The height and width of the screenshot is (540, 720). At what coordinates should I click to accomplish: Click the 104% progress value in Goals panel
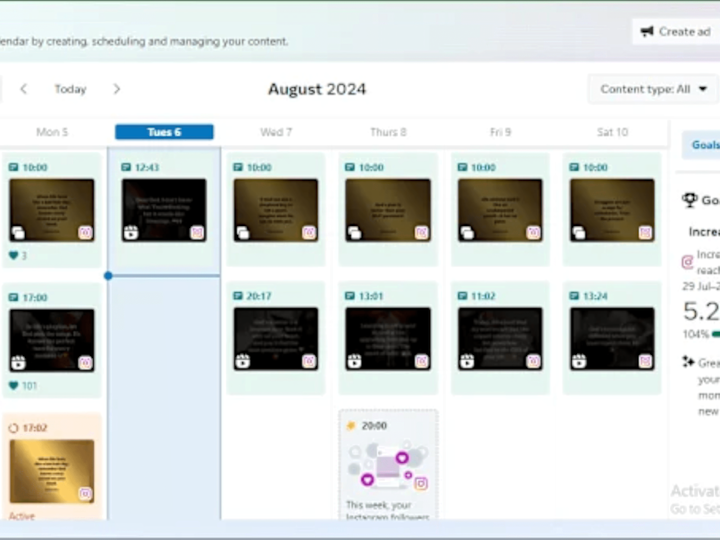point(696,334)
